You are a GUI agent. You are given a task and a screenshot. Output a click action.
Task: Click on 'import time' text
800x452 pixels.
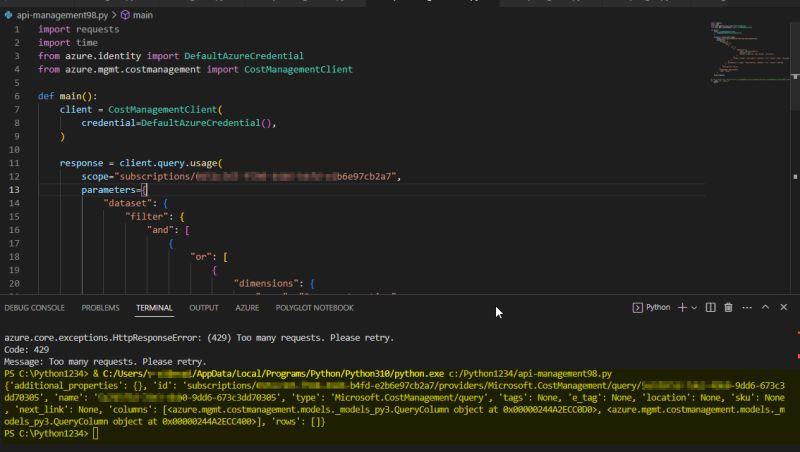point(68,42)
